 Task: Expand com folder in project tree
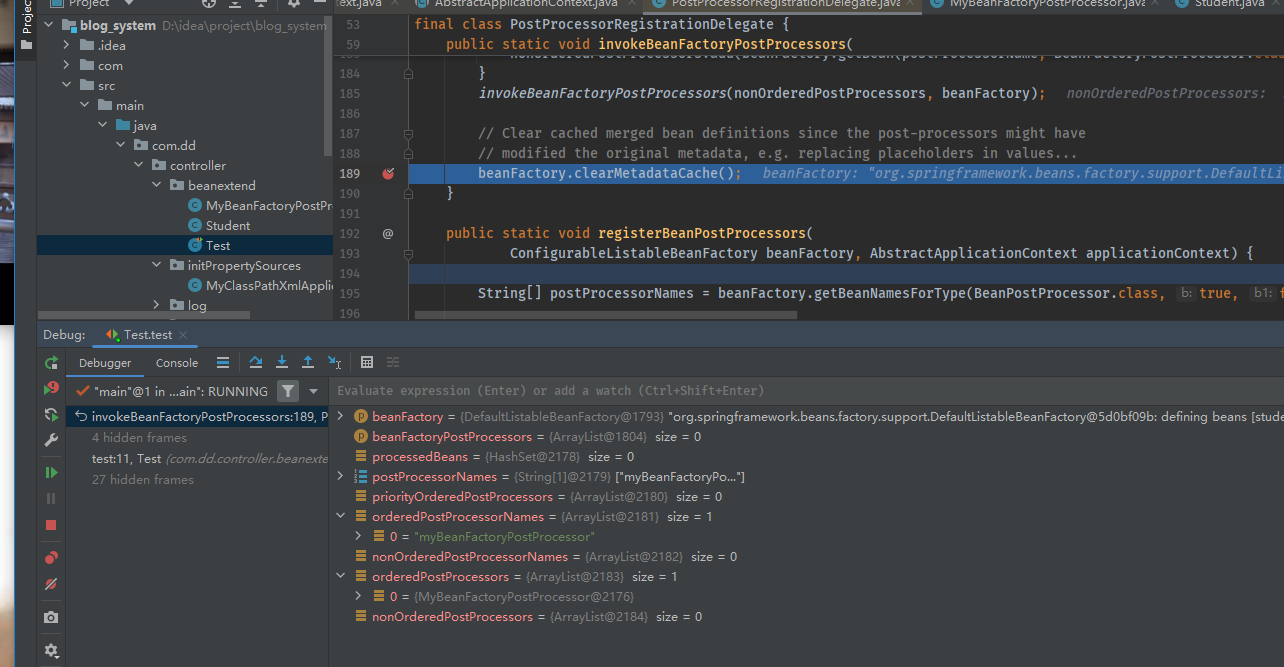click(66, 65)
